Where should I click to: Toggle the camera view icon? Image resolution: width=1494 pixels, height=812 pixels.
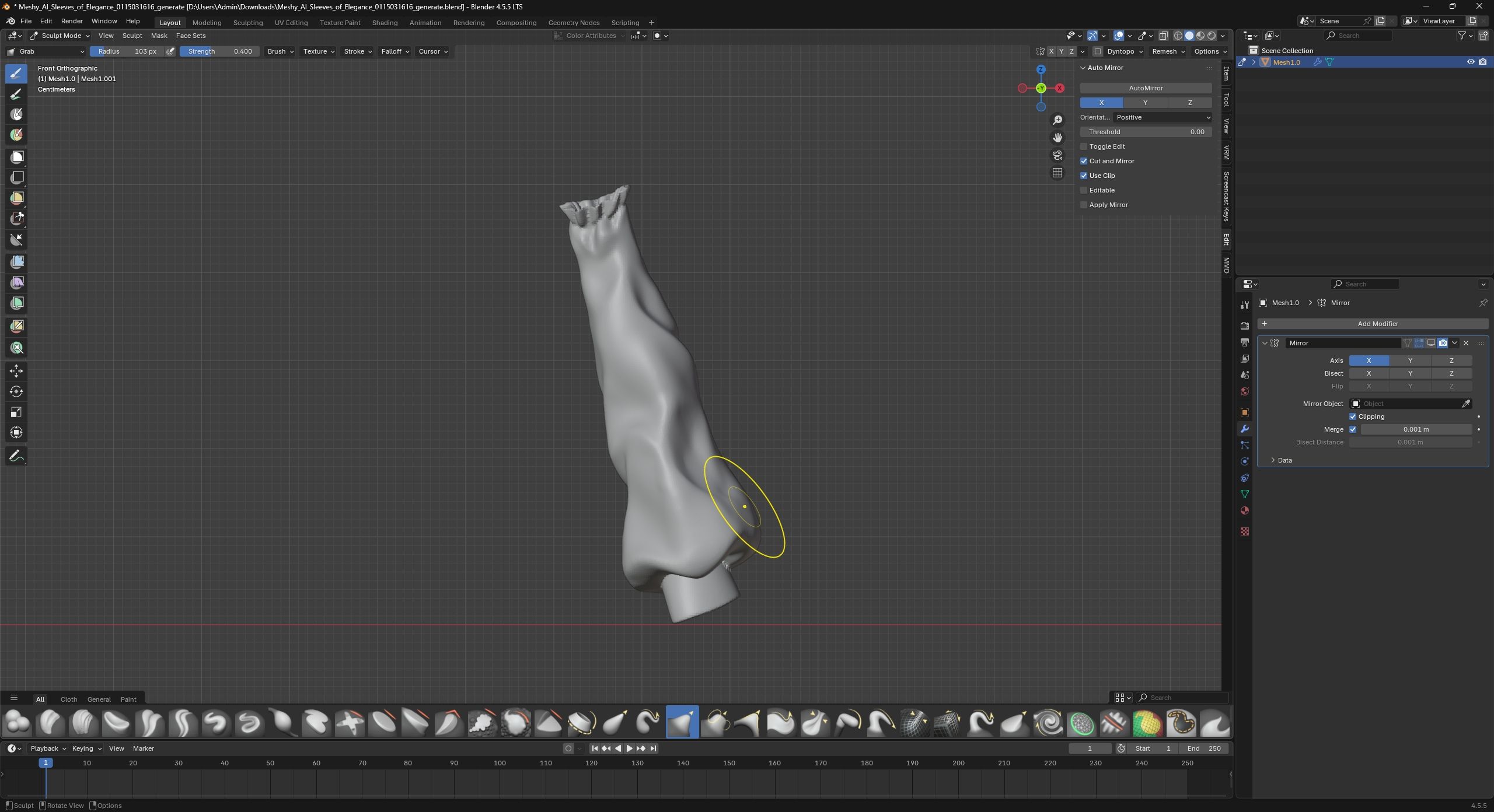(1057, 155)
